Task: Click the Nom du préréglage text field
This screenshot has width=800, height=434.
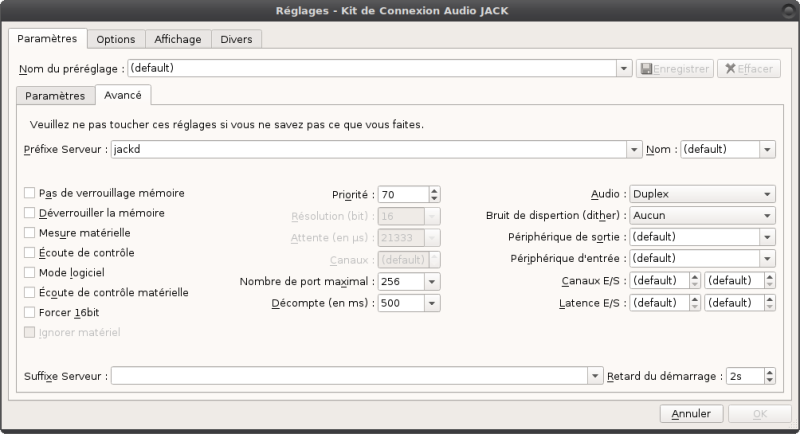Action: pos(372,68)
